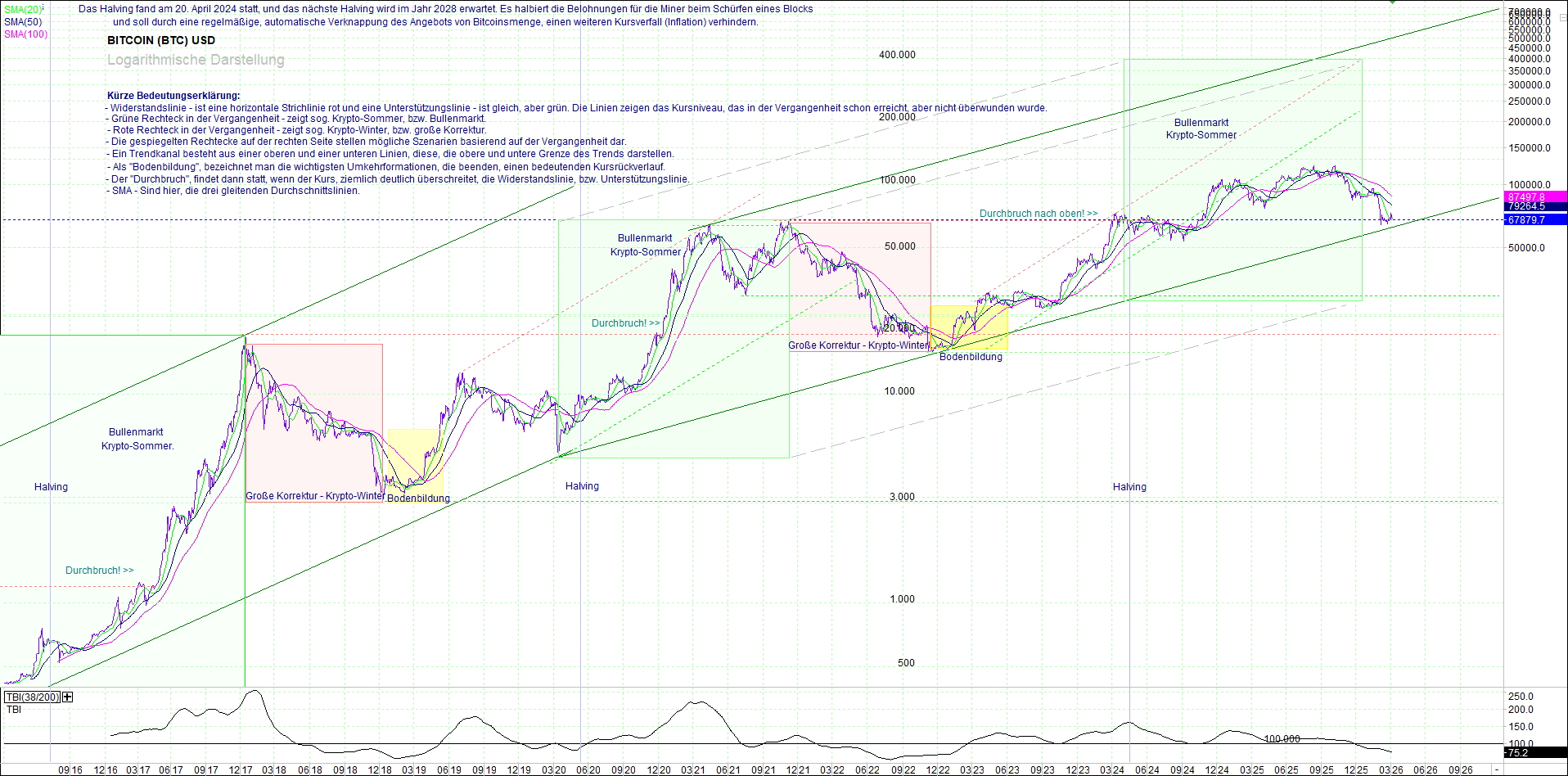Click the 'Durchbruch nach oben! >>' annotation
The width and height of the screenshot is (1568, 776).
[x=1038, y=214]
